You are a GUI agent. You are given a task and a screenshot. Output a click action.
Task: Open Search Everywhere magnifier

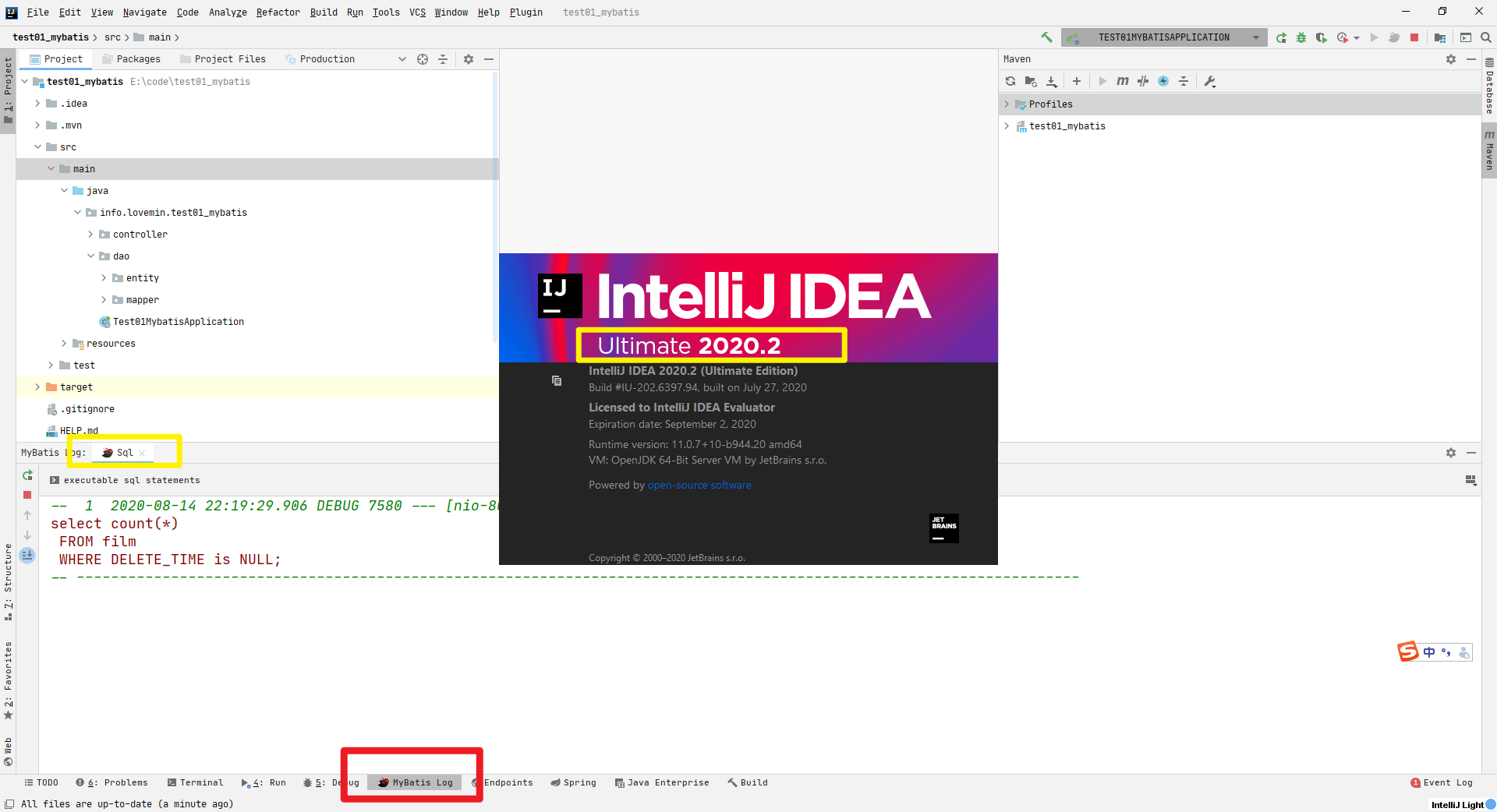coord(1487,37)
